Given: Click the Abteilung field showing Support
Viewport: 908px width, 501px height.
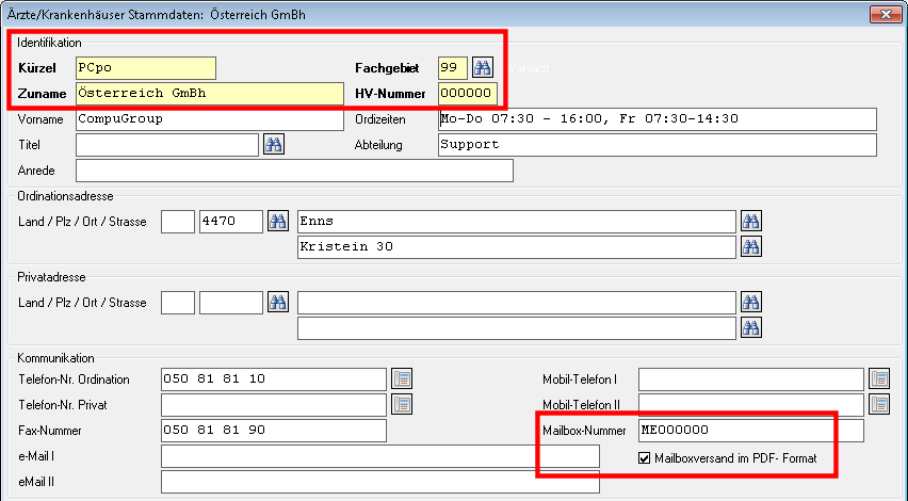Looking at the screenshot, I should (x=657, y=145).
